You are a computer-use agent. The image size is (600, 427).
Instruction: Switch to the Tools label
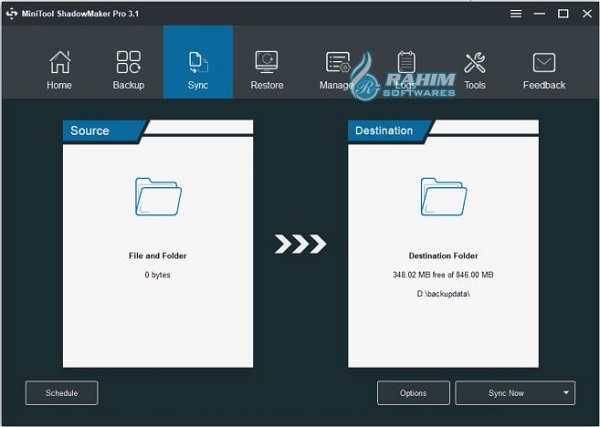click(475, 85)
